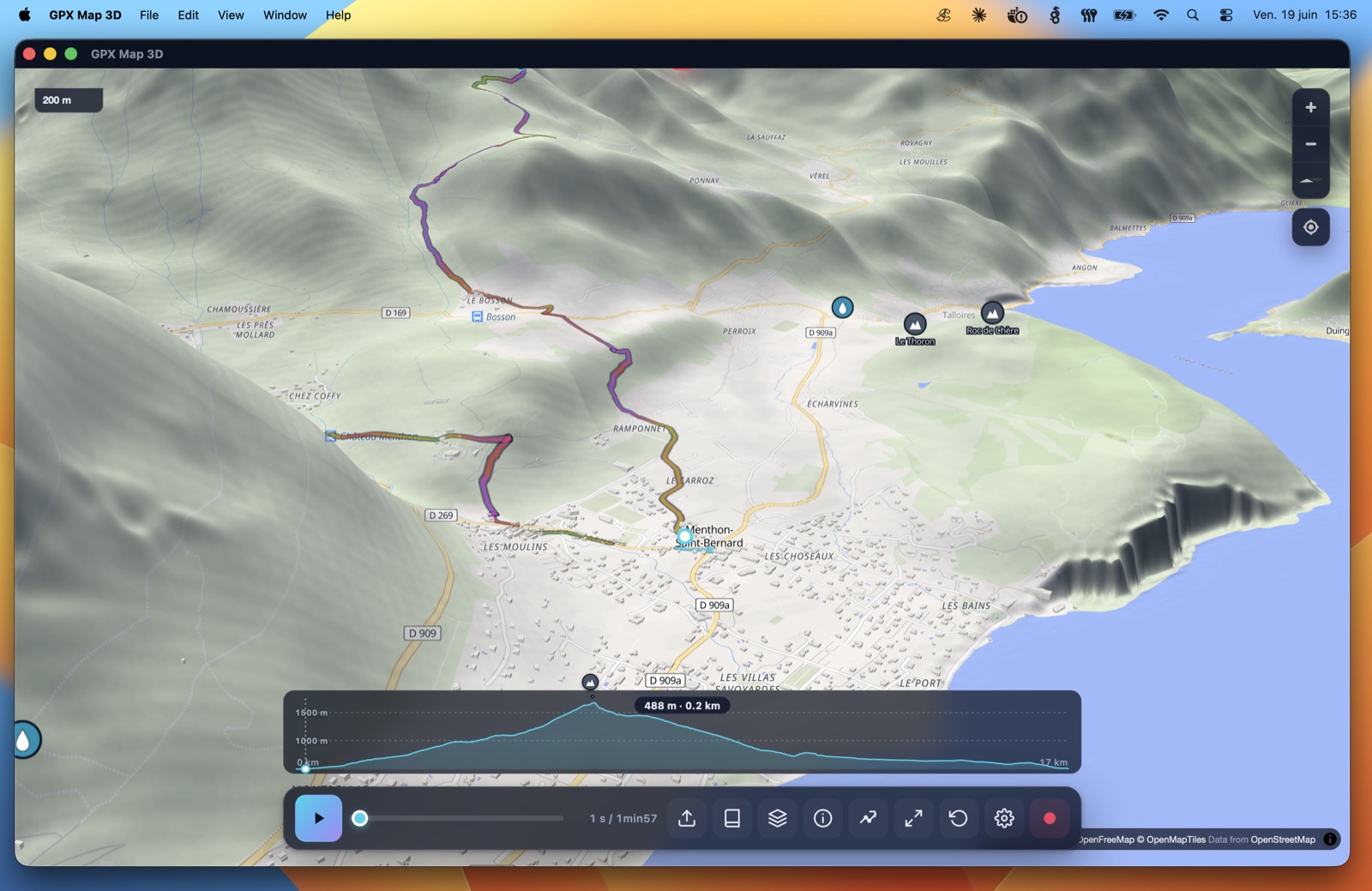1372x891 pixels.
Task: Click the CHAMOUSSIÈRE place label
Action: pyautogui.click(x=238, y=310)
